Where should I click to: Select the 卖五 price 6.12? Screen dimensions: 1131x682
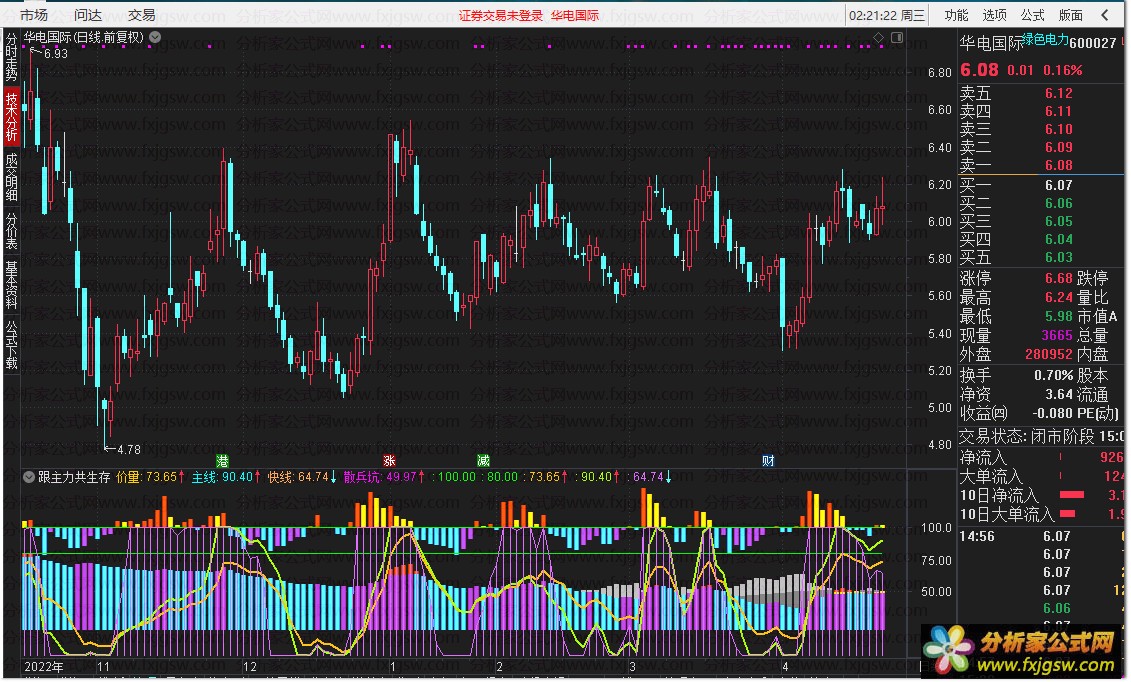[1058, 93]
